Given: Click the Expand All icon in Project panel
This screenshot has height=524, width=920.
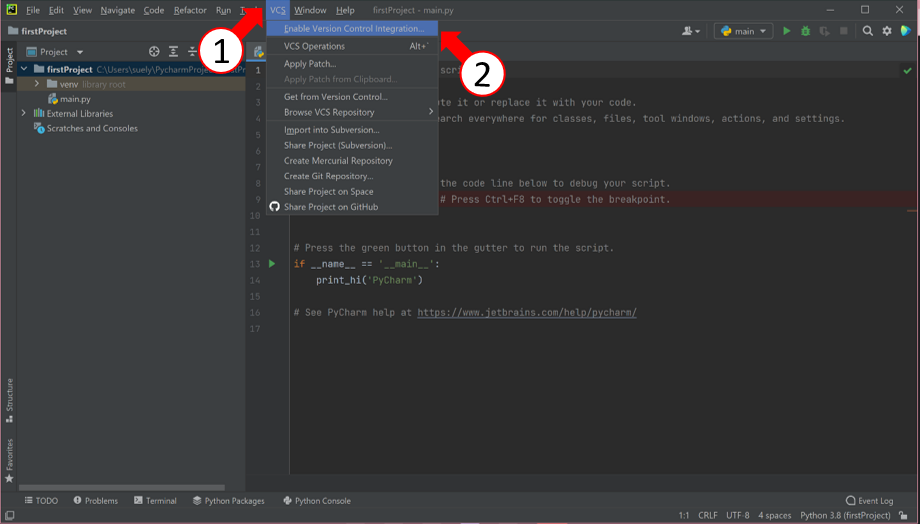Looking at the screenshot, I should tap(174, 52).
